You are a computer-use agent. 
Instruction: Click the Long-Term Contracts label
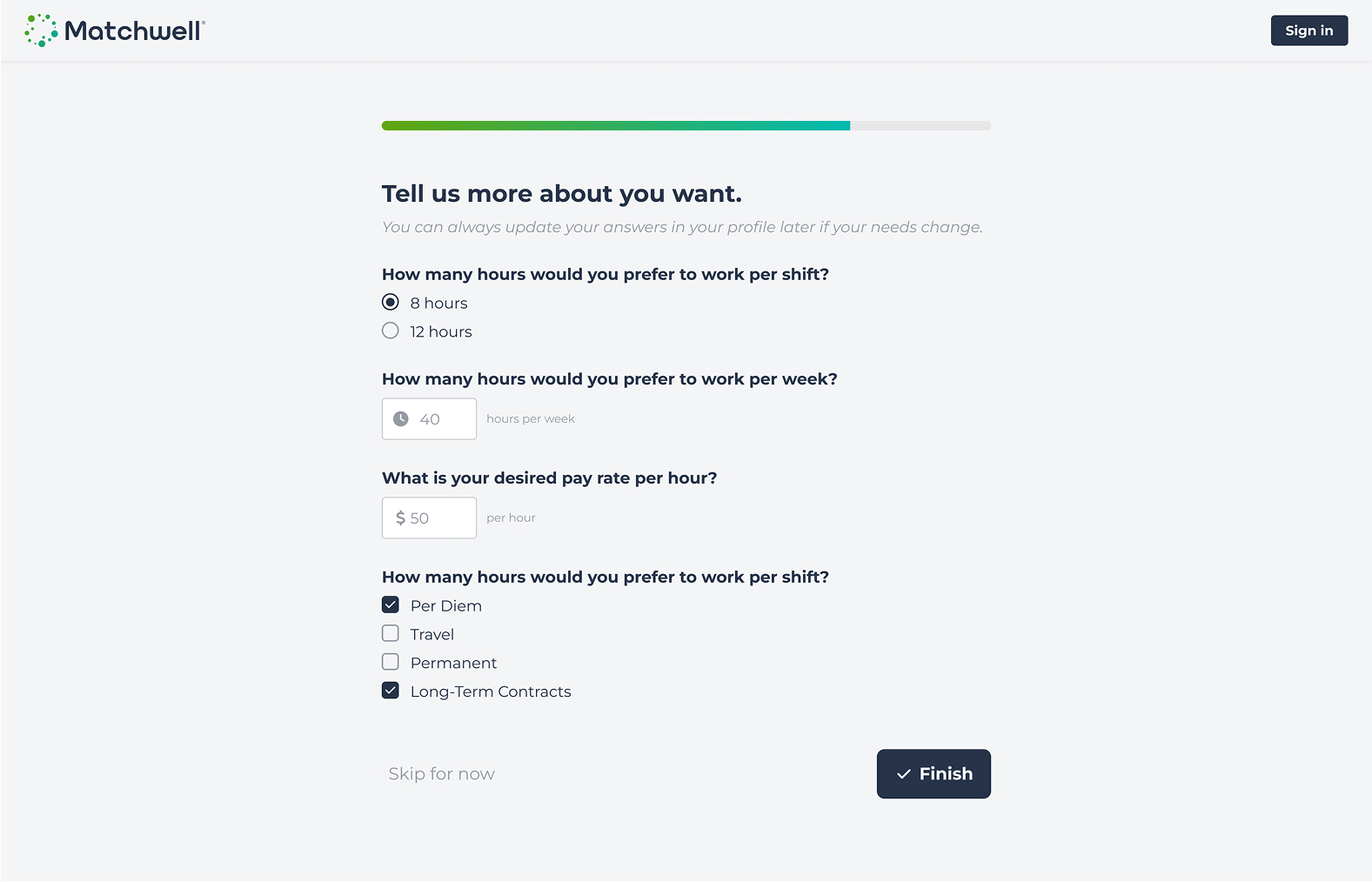click(491, 692)
